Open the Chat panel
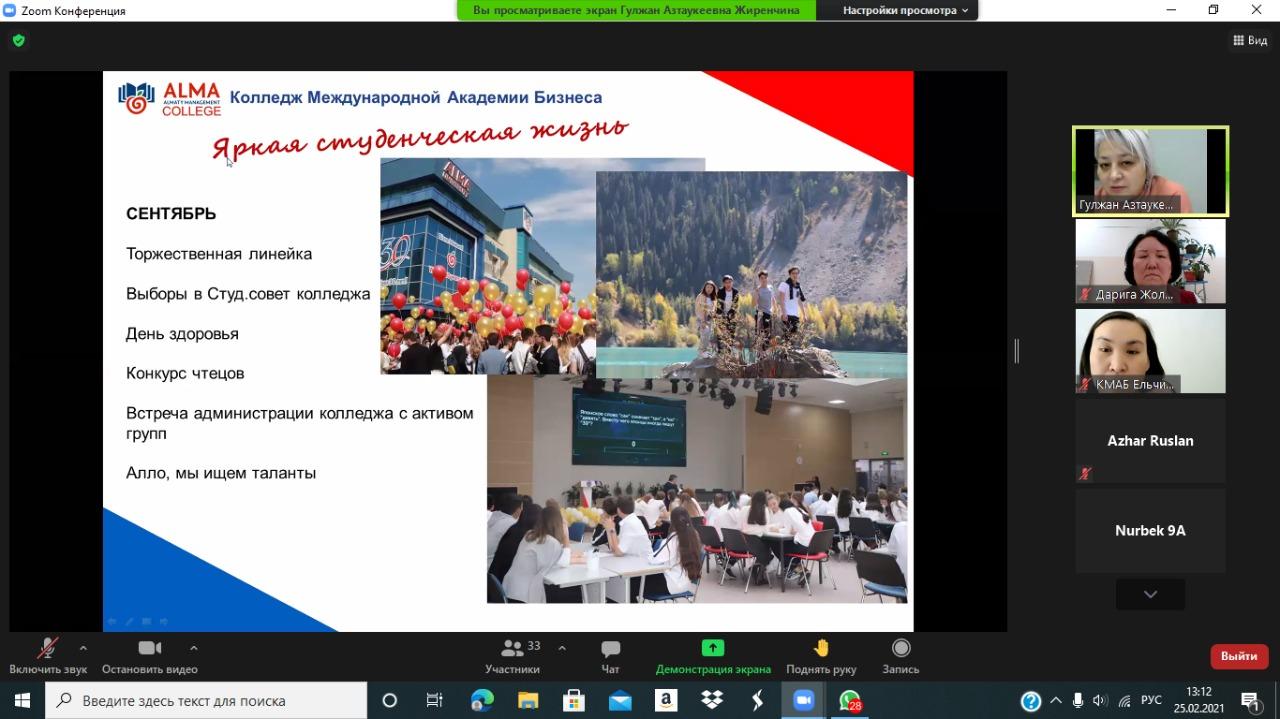Screen dimensions: 1280x719 click(610, 649)
